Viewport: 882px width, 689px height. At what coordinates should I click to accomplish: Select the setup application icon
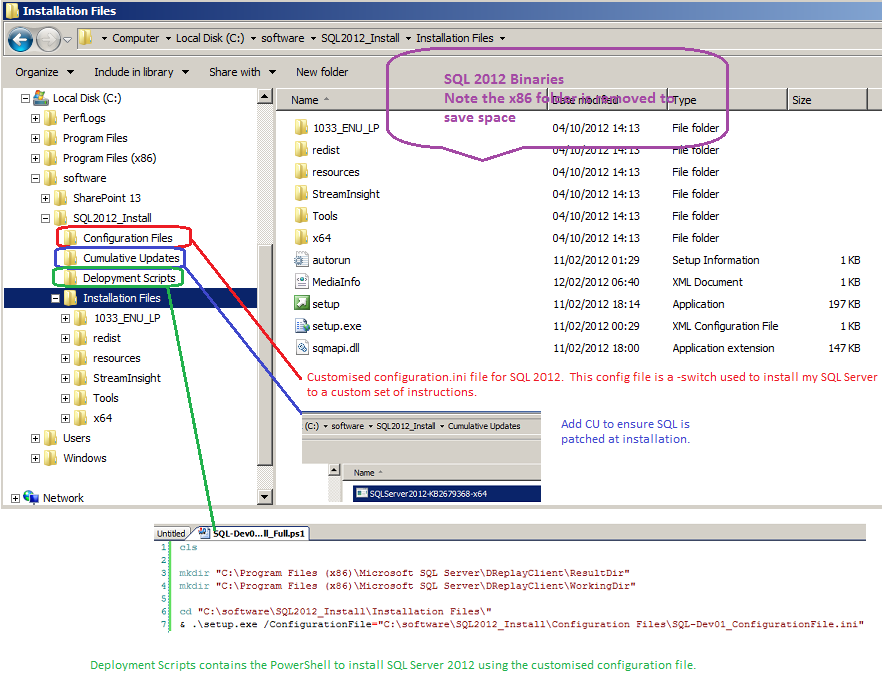(302, 303)
